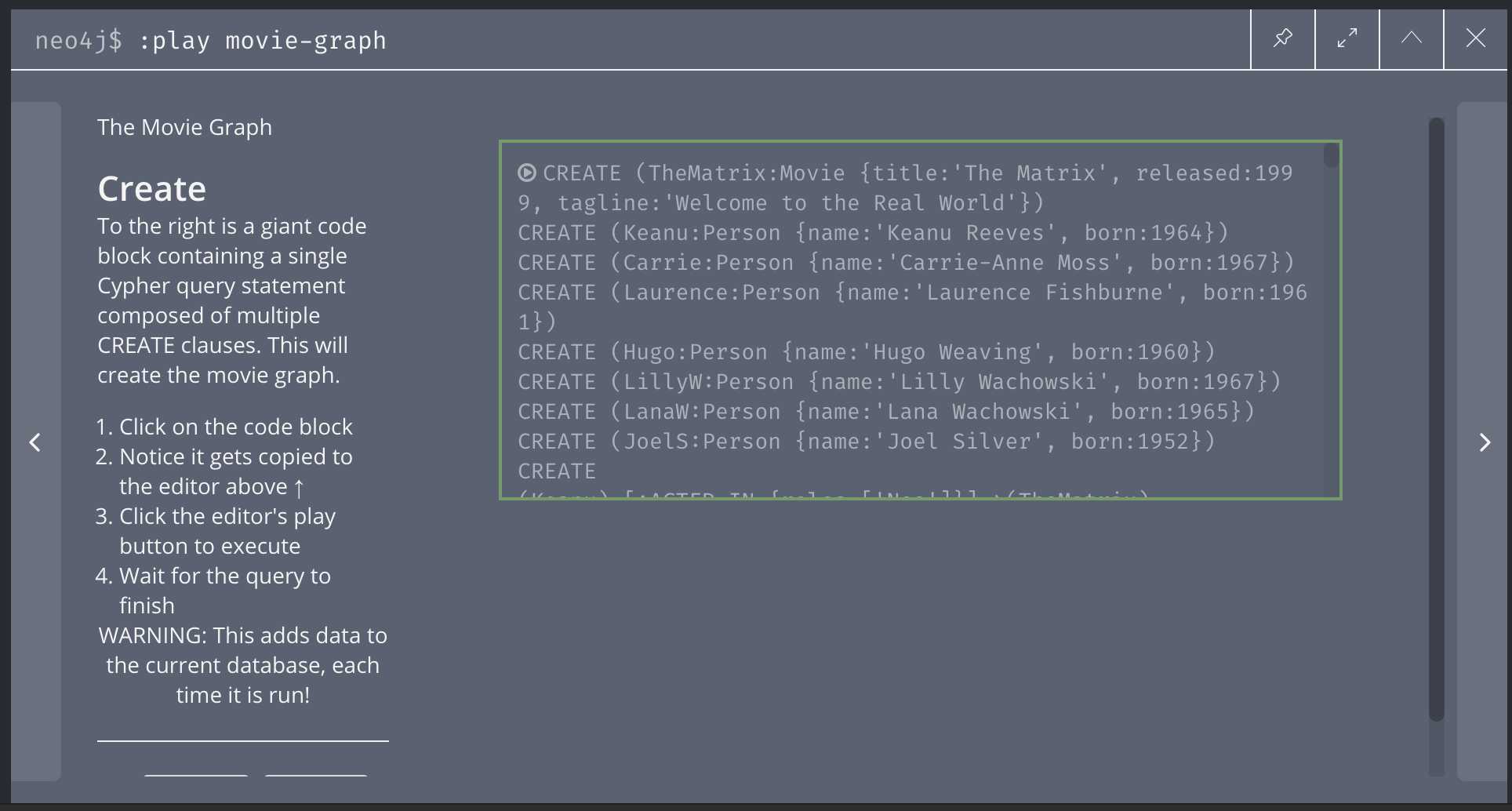1512x811 pixels.
Task: Expand frame to fullscreen
Action: point(1347,38)
